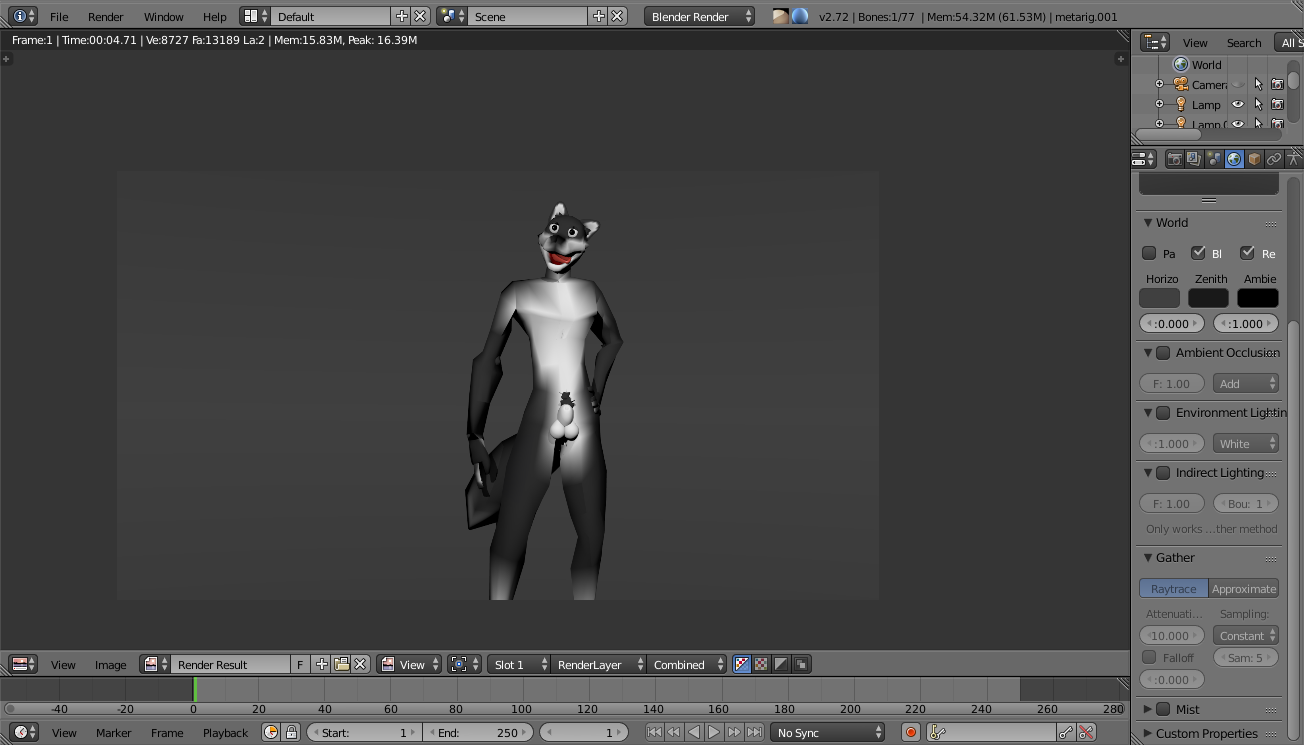
Task: Open the Render properties camera tab
Action: click(x=1175, y=159)
